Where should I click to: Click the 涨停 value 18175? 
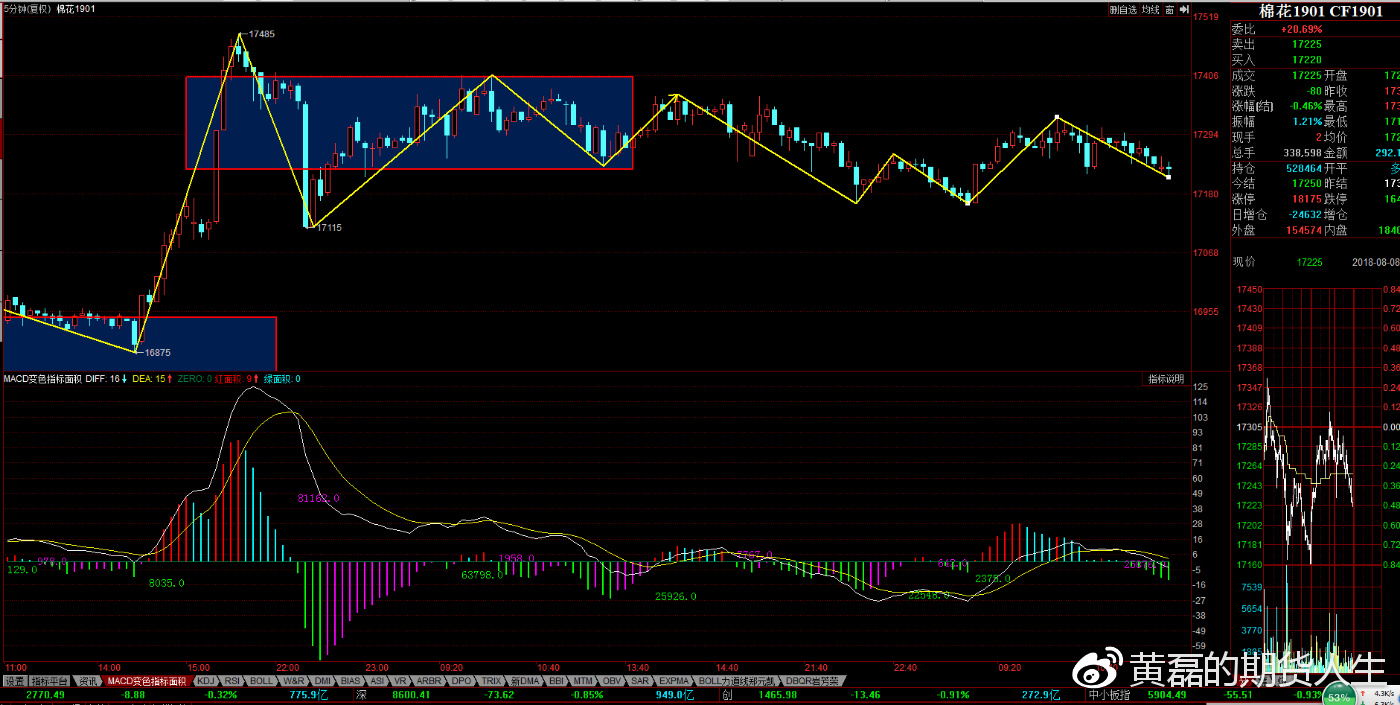click(x=1306, y=199)
